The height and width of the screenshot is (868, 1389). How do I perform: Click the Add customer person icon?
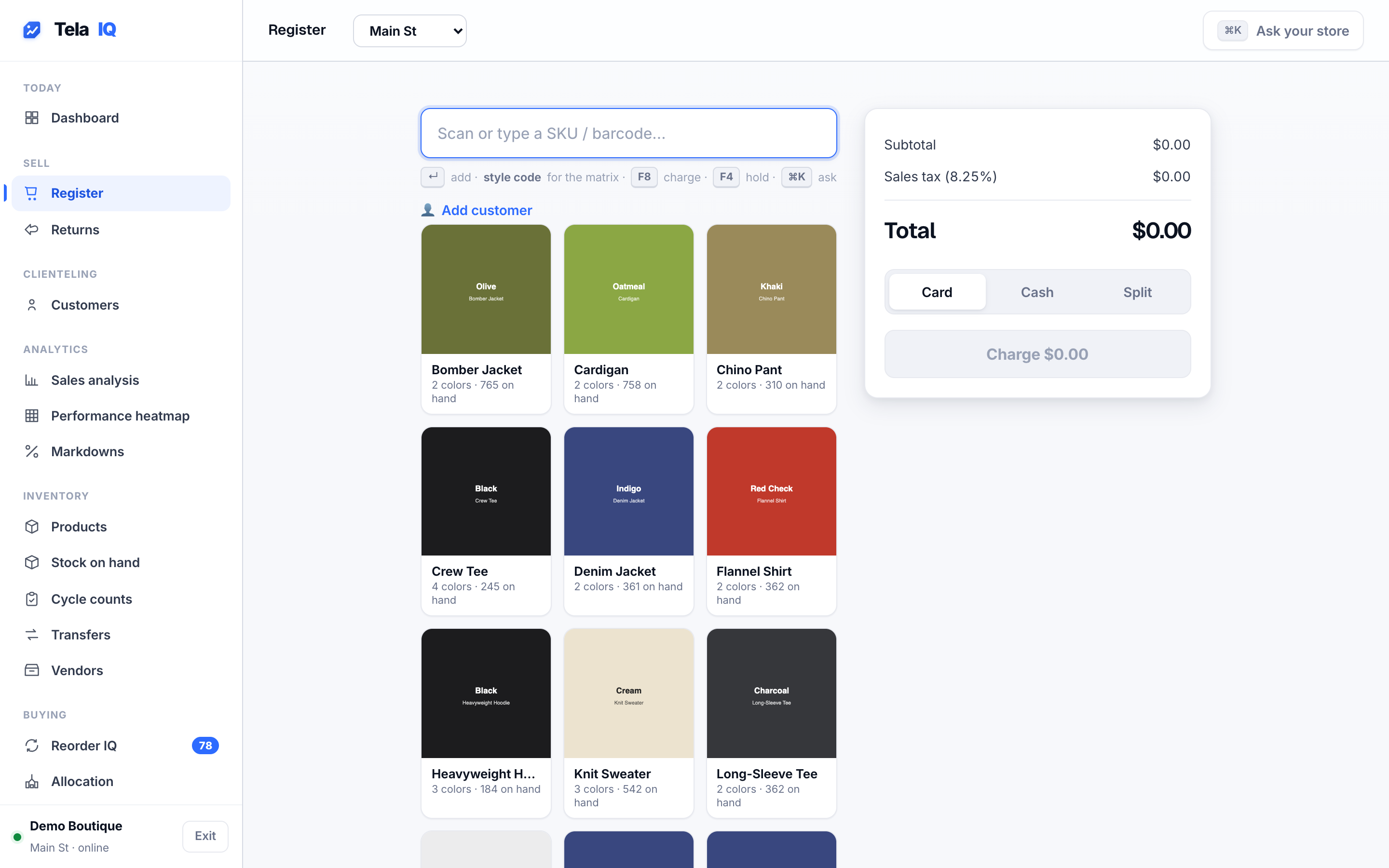coord(428,210)
